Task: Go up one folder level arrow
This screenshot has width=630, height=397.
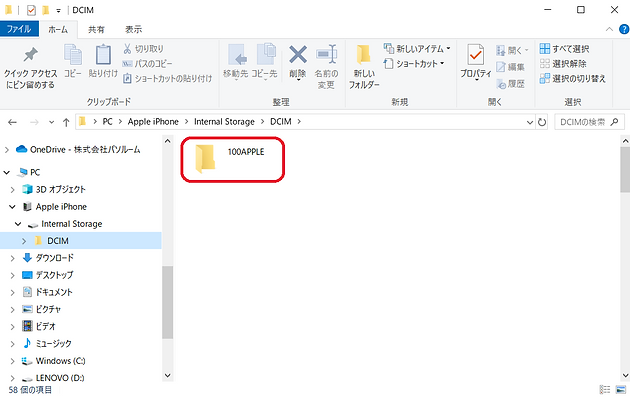Action: [66, 122]
